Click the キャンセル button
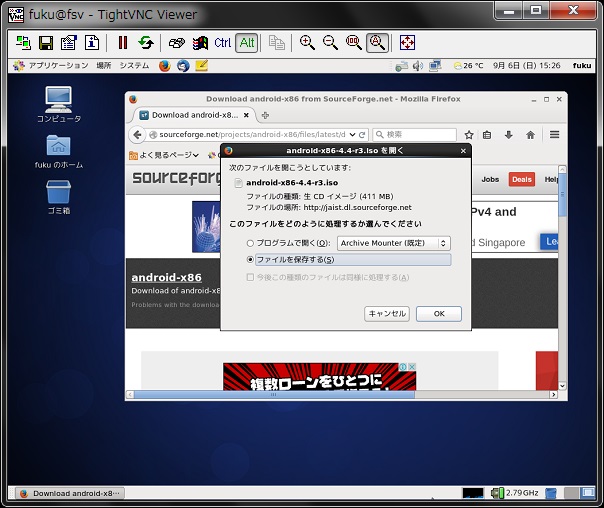 click(387, 314)
